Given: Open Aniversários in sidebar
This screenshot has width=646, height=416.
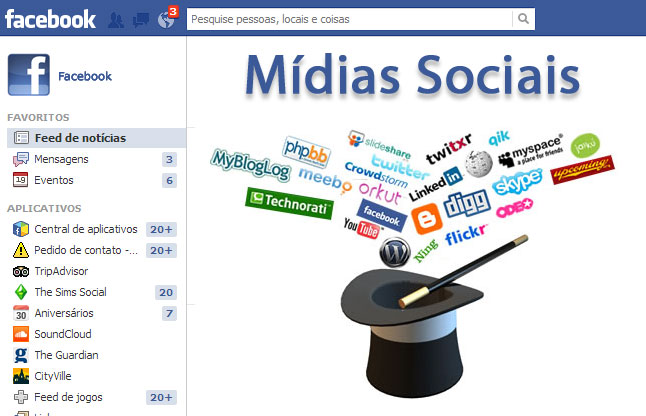Looking at the screenshot, I should pos(64,313).
